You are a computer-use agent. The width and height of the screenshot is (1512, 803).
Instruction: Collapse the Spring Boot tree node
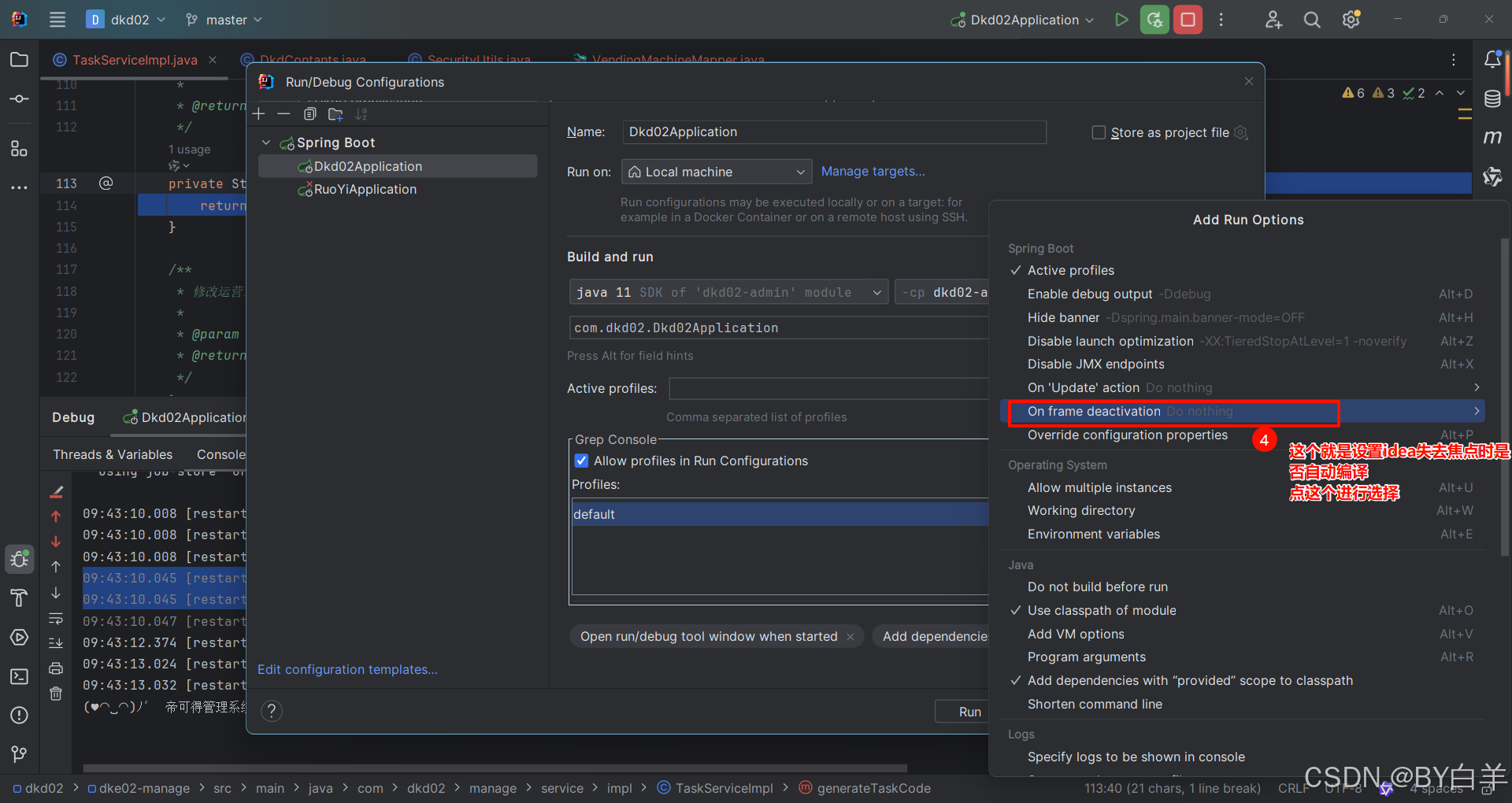(x=266, y=142)
